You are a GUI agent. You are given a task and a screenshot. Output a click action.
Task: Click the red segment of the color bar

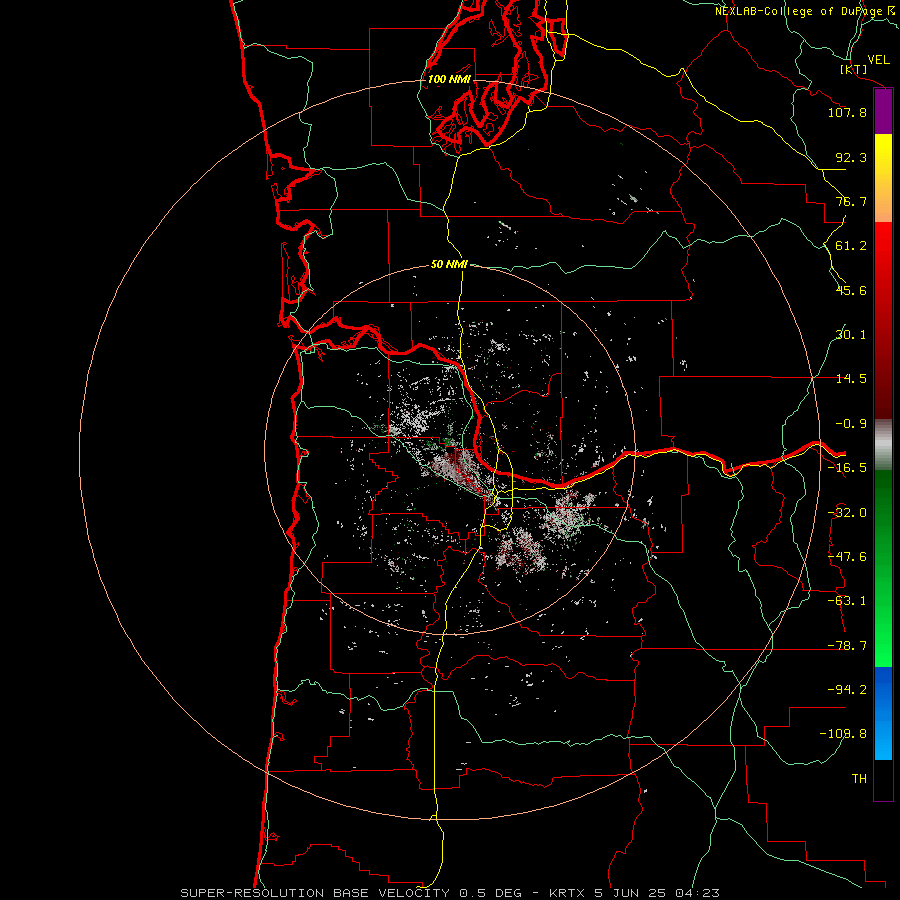(x=883, y=320)
